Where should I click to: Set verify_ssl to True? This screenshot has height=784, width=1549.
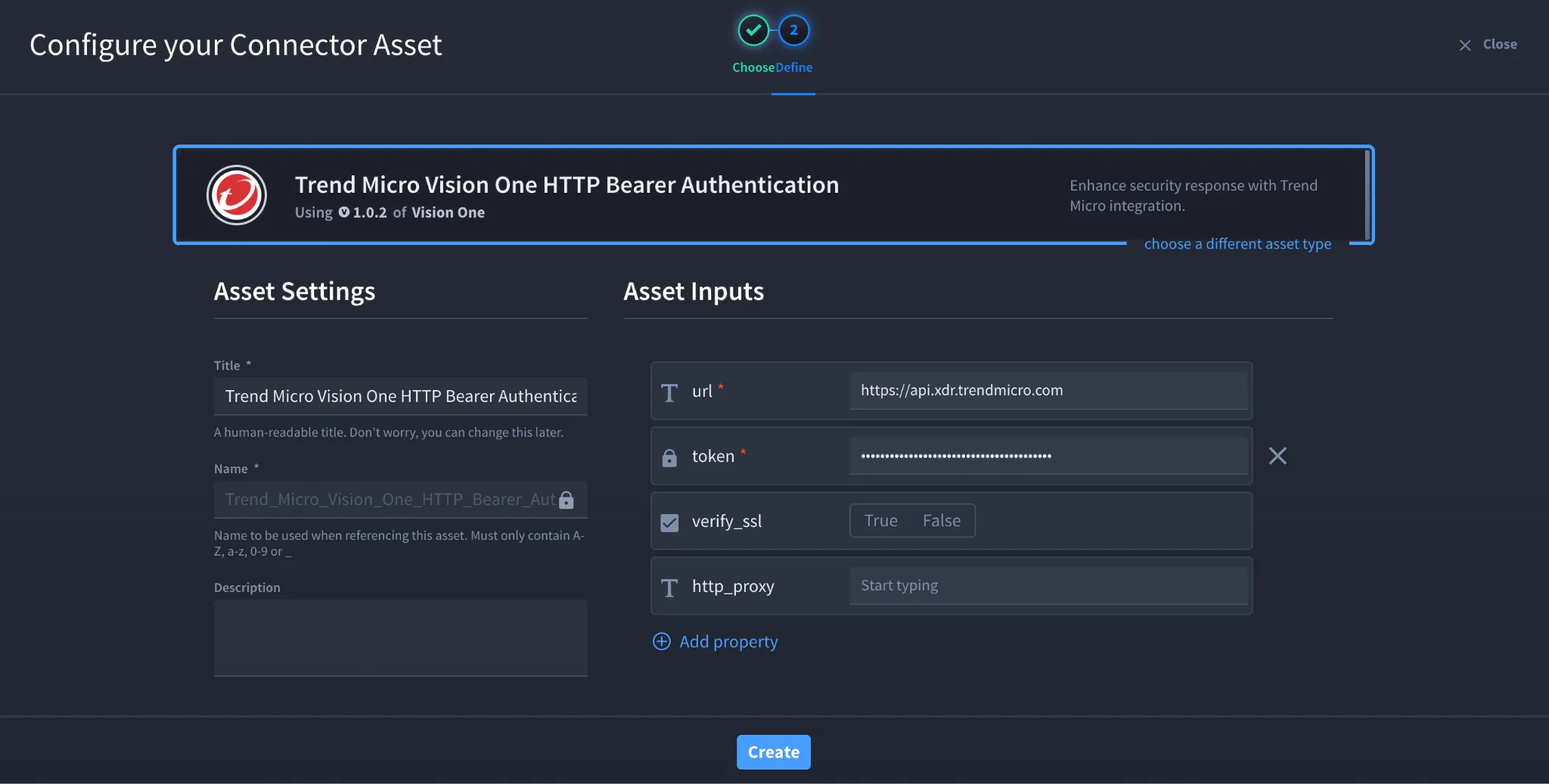(880, 521)
